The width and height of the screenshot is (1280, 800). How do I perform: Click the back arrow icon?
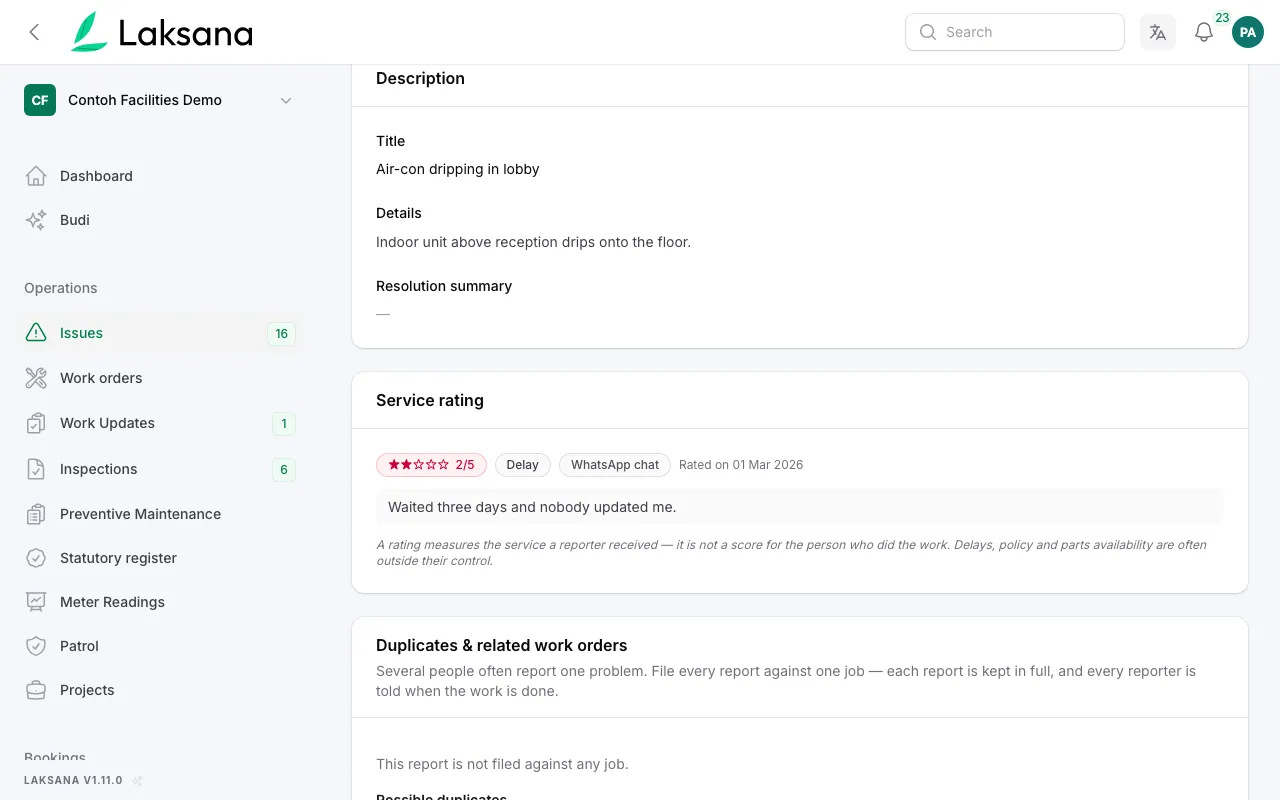pos(34,32)
